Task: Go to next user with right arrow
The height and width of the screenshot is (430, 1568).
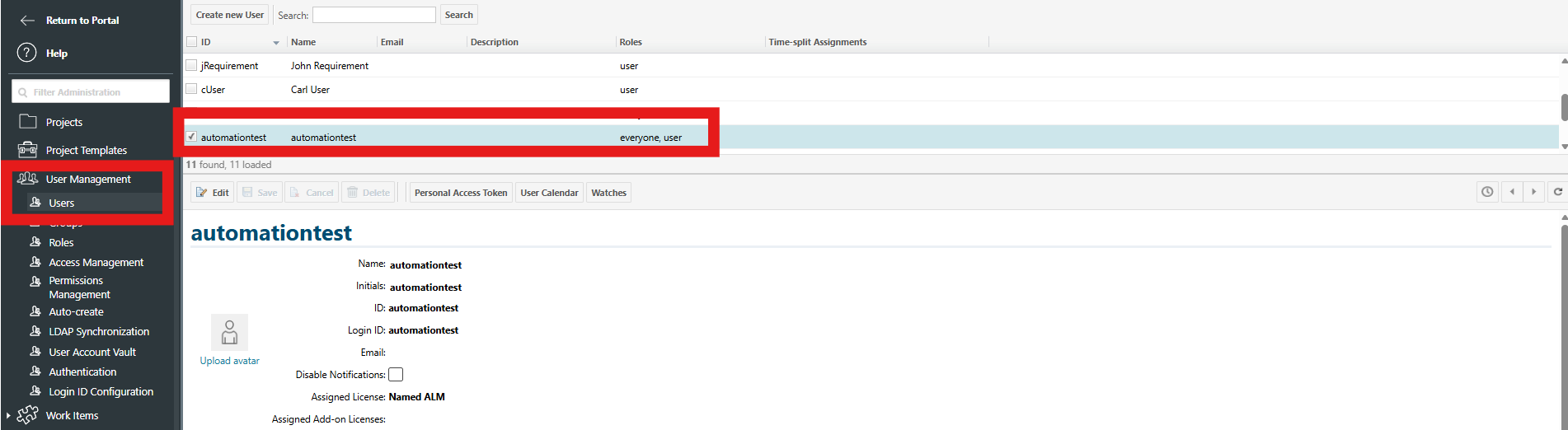Action: click(1533, 192)
